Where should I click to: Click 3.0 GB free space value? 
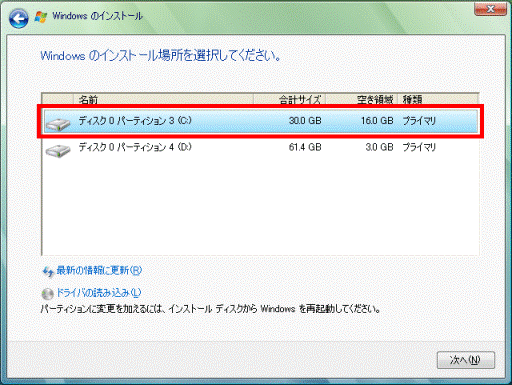[x=379, y=147]
